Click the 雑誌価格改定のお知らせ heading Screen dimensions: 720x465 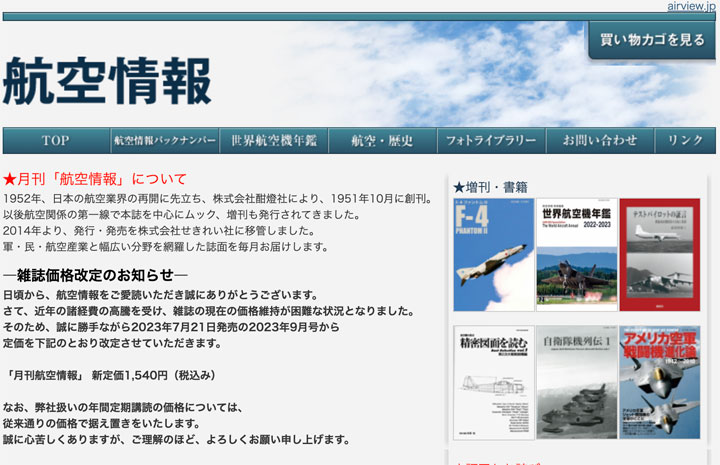coord(95,274)
